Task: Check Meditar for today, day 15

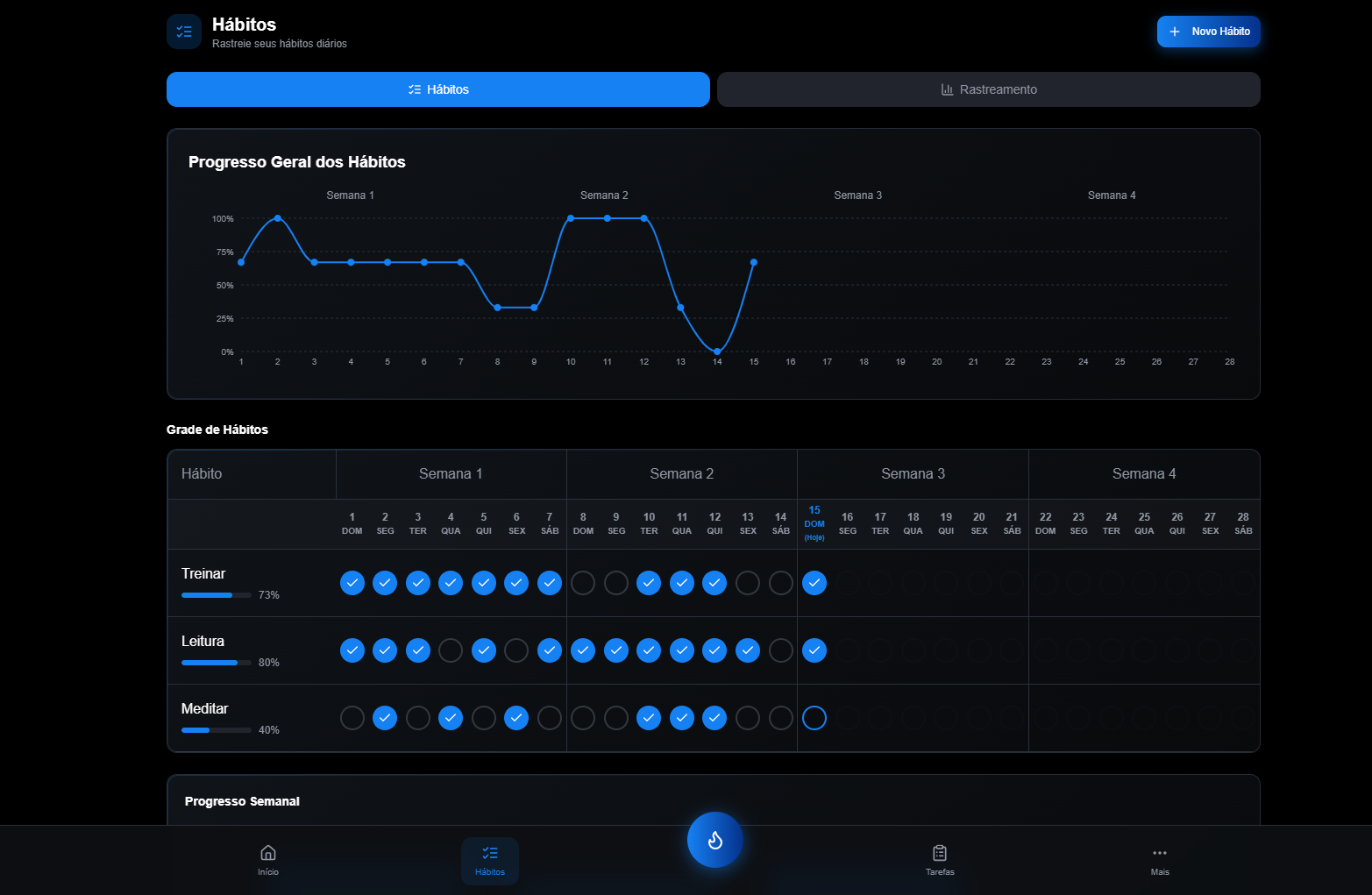Action: click(x=814, y=718)
